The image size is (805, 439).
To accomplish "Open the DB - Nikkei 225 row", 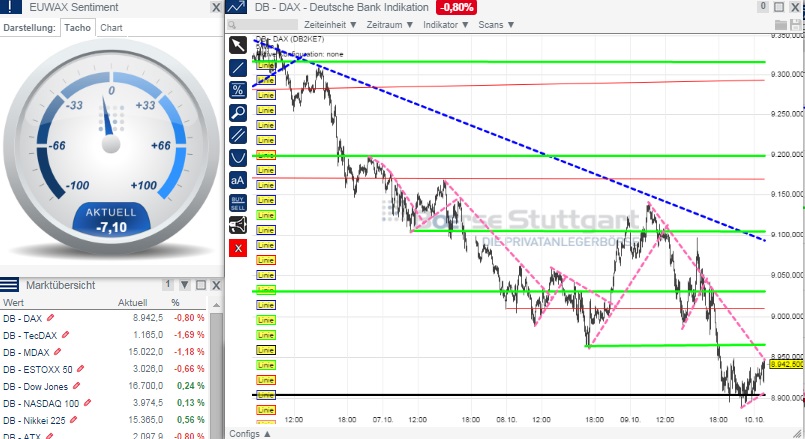I will tap(104, 420).
